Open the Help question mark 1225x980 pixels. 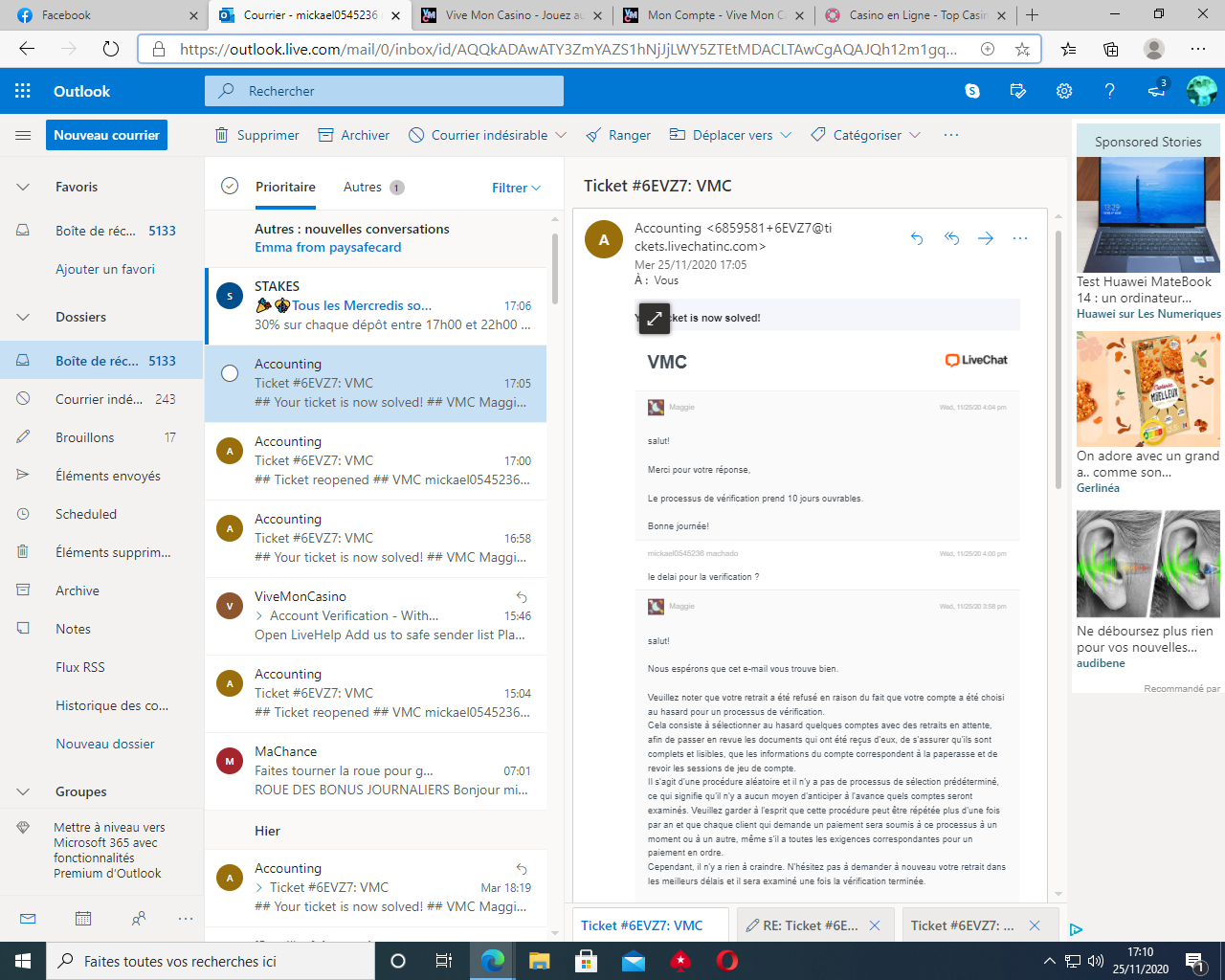tap(1110, 91)
